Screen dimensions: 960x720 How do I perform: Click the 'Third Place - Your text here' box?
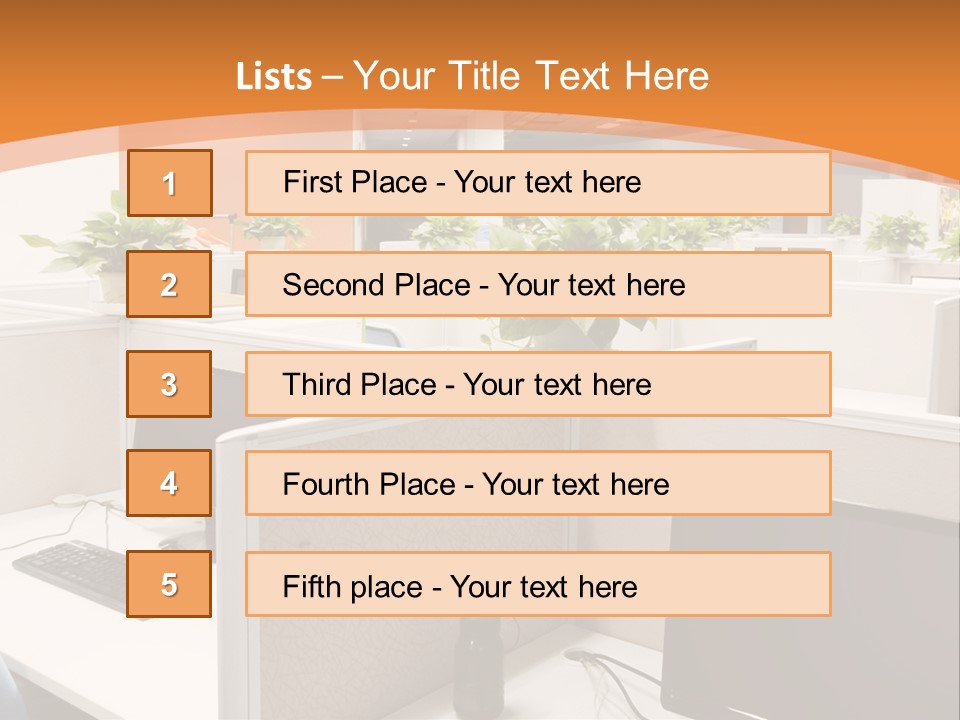tap(538, 384)
